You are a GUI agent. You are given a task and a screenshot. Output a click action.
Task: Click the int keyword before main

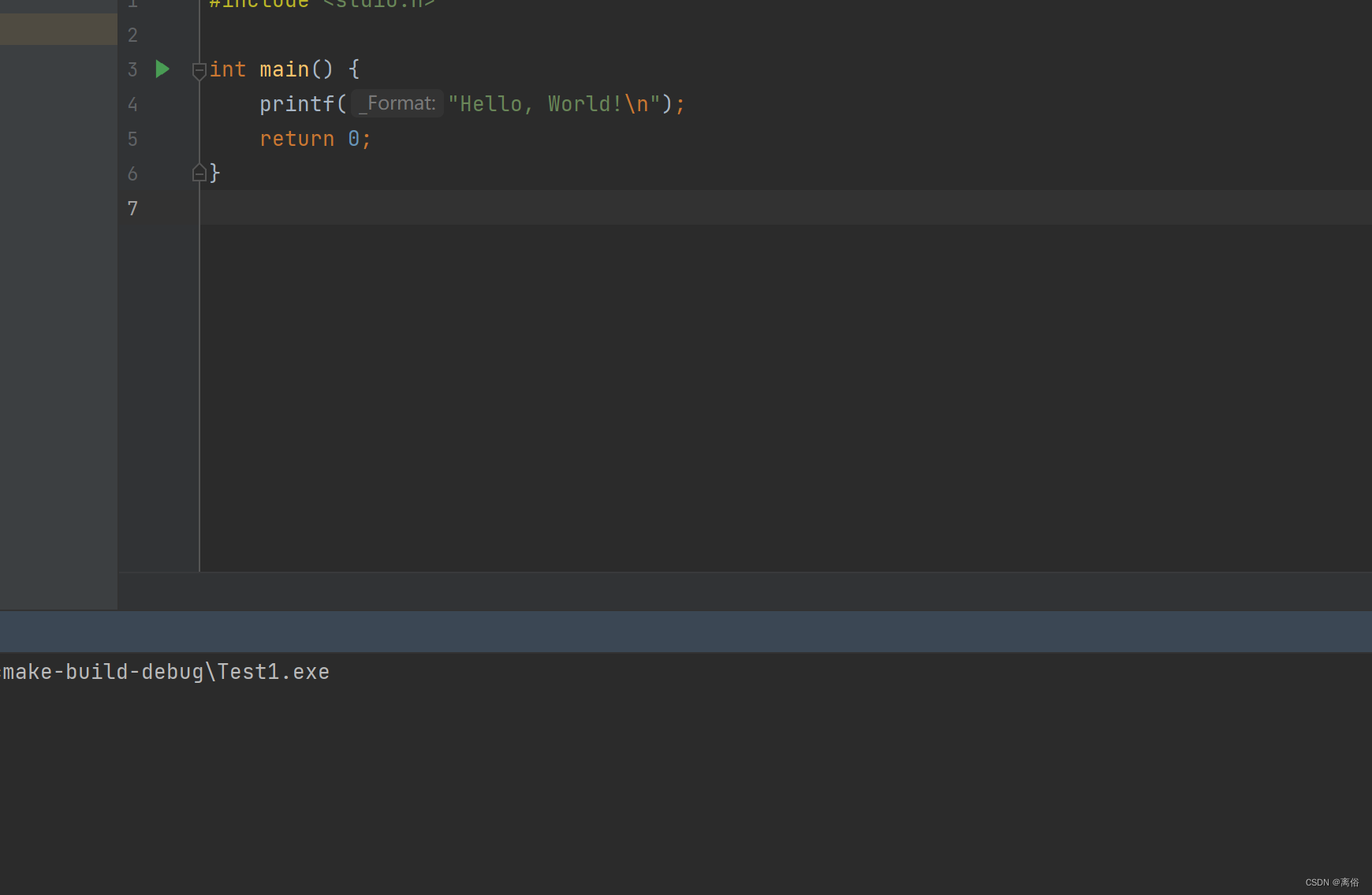click(228, 69)
